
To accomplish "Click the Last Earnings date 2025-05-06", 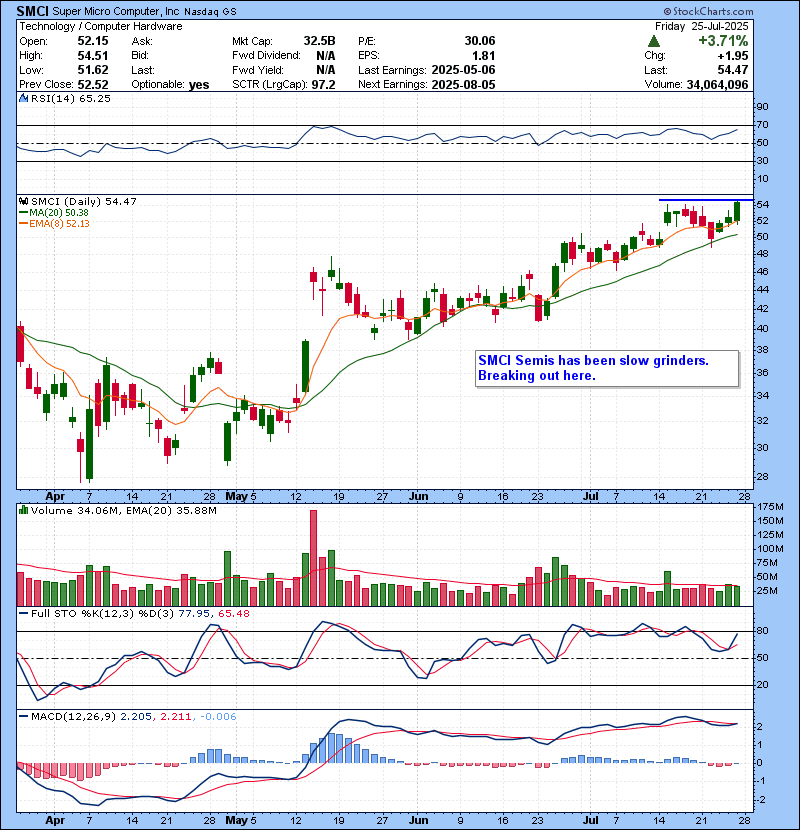I will 463,70.
